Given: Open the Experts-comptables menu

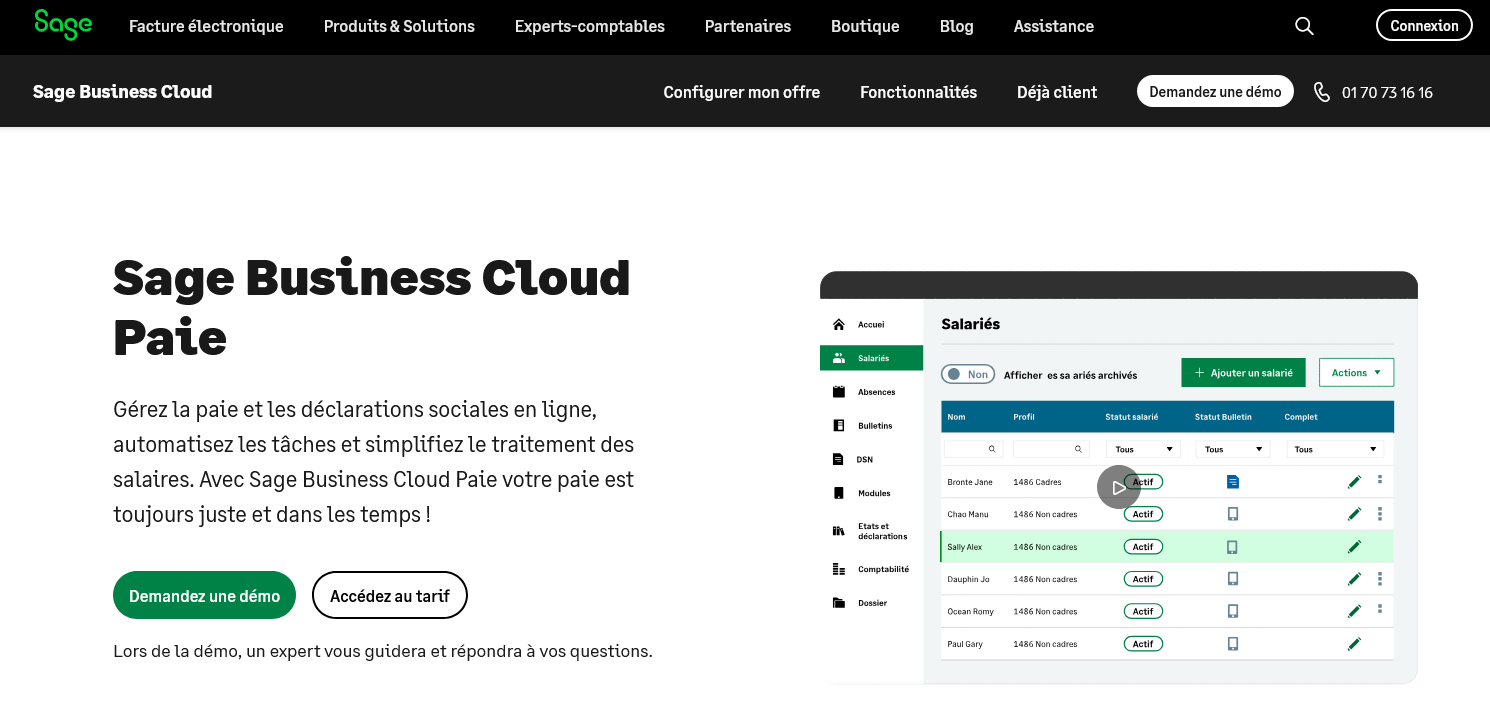Looking at the screenshot, I should point(590,26).
